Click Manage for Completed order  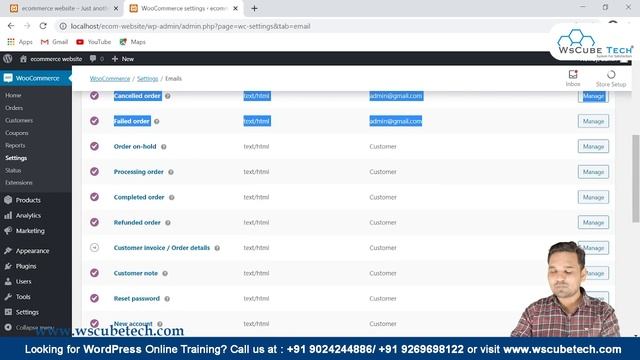point(593,197)
